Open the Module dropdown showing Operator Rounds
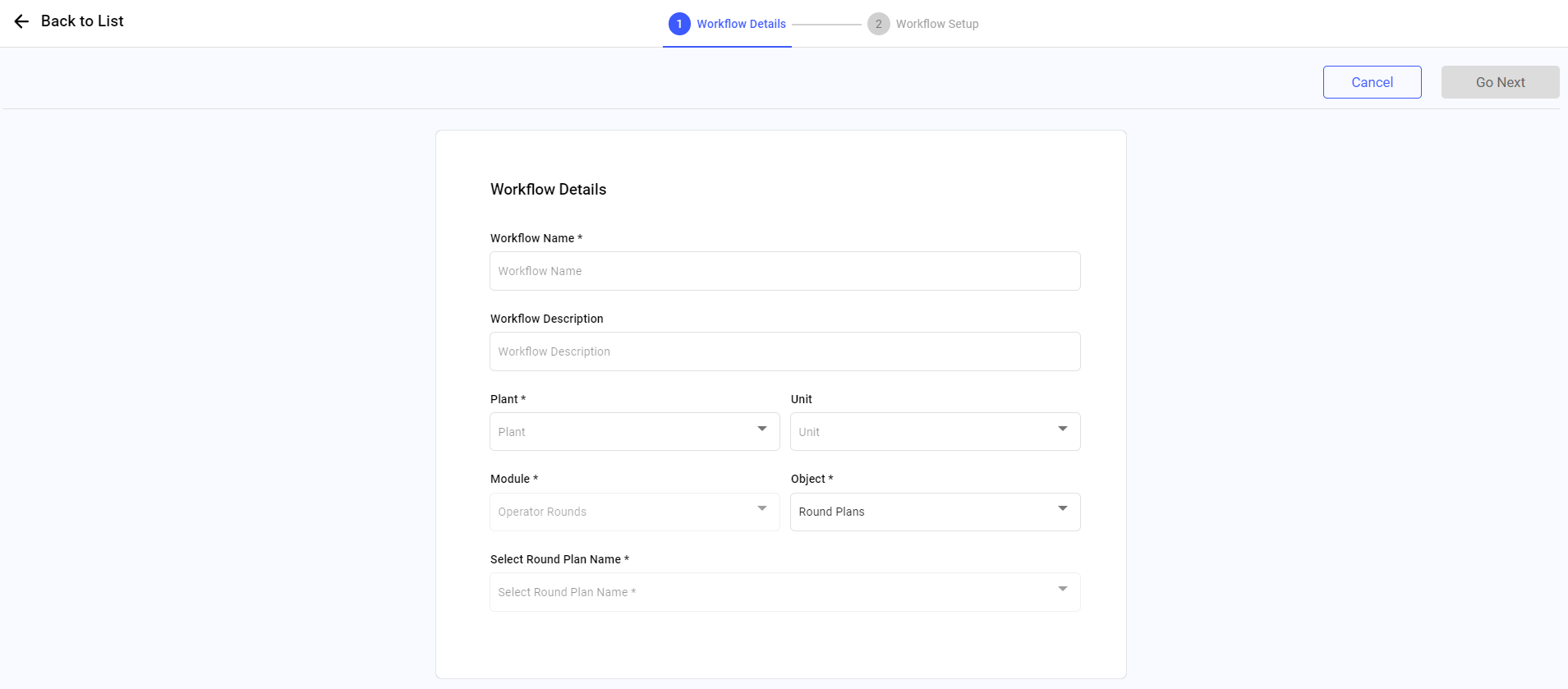 (x=624, y=512)
